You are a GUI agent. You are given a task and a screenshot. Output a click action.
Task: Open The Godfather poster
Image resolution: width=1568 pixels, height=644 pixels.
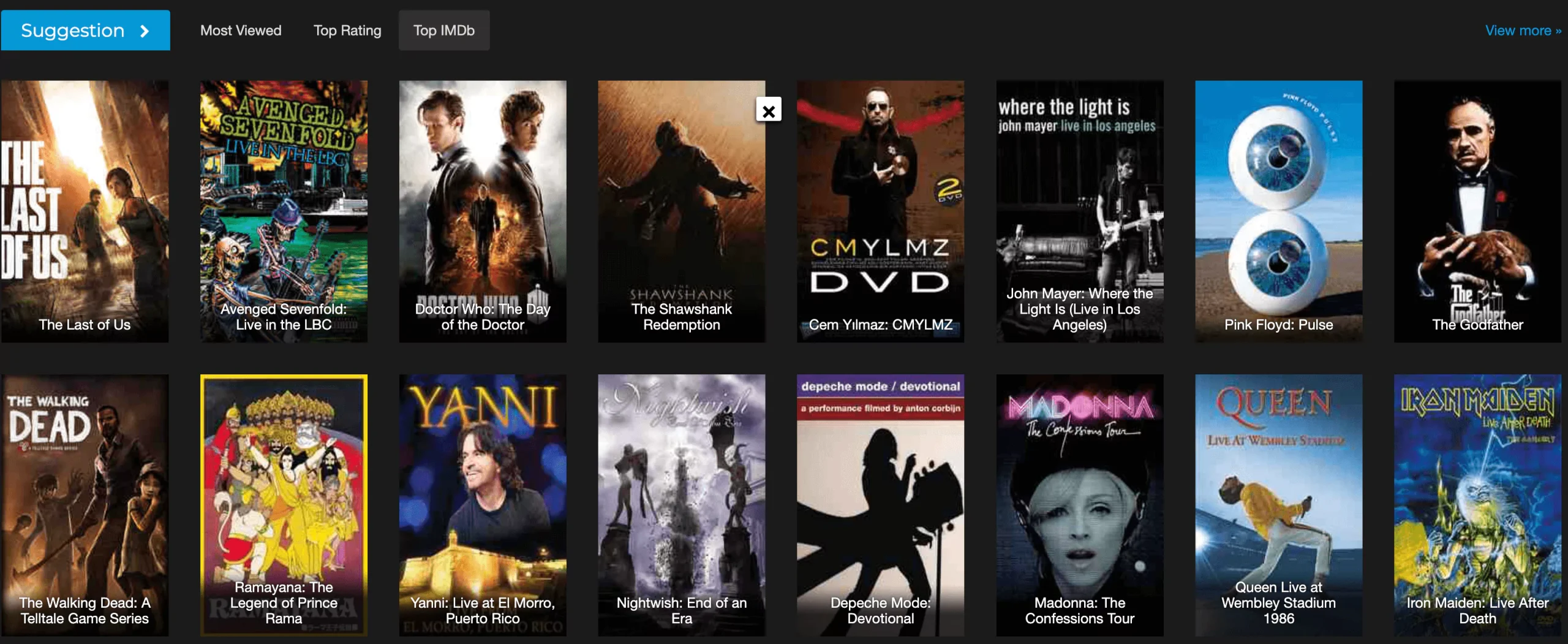[1477, 211]
